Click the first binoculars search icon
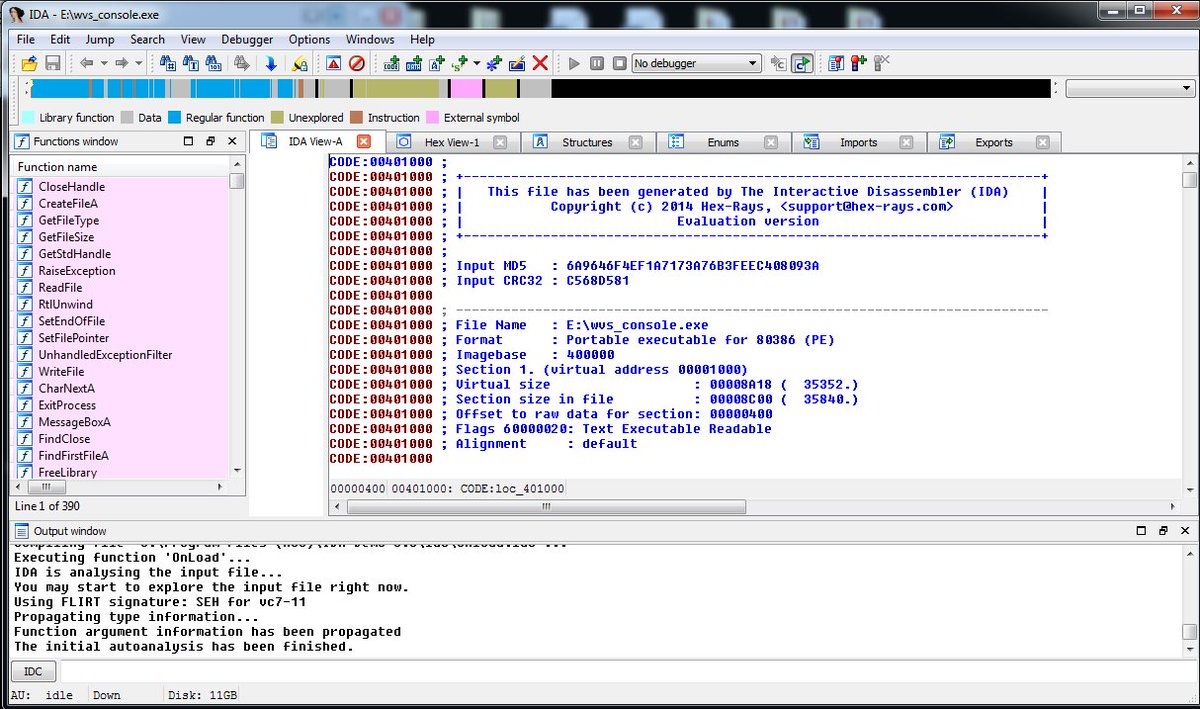 coord(169,63)
